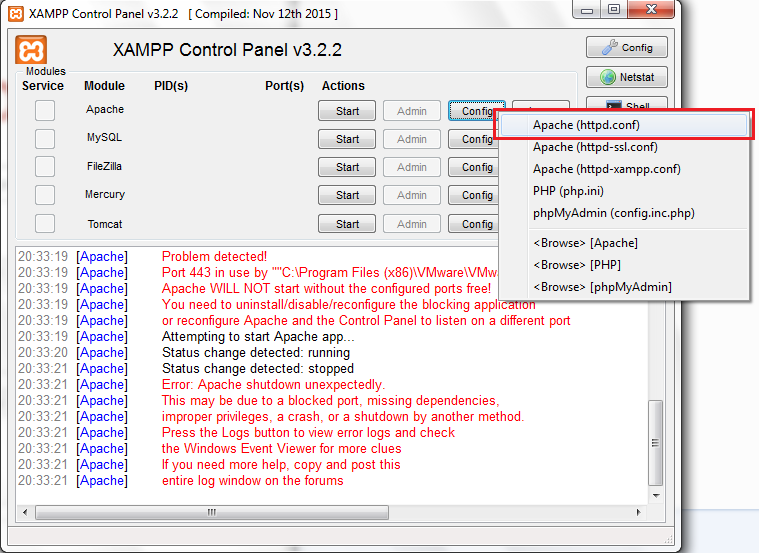Image resolution: width=759 pixels, height=553 pixels.
Task: Toggle the Mercury service checkbox
Action: pos(45,195)
